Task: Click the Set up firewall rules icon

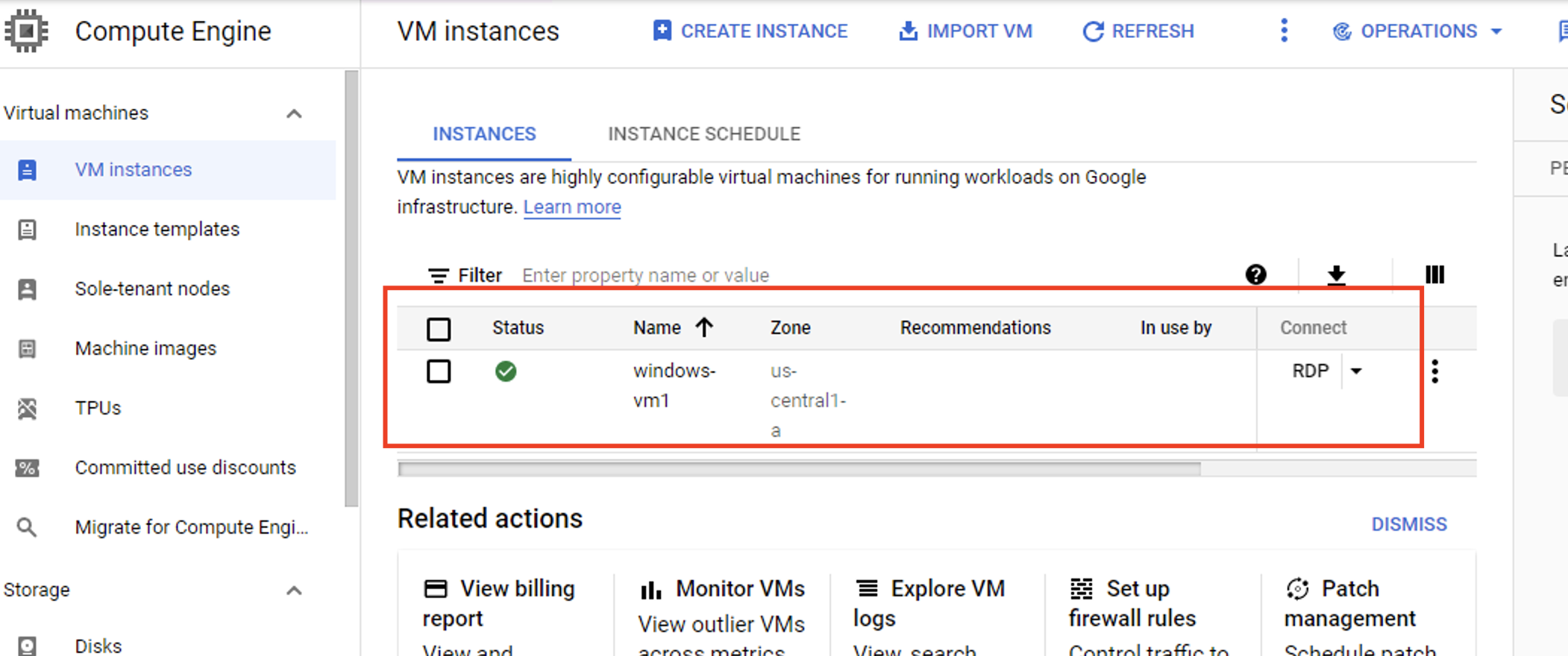Action: pyautogui.click(x=1082, y=589)
